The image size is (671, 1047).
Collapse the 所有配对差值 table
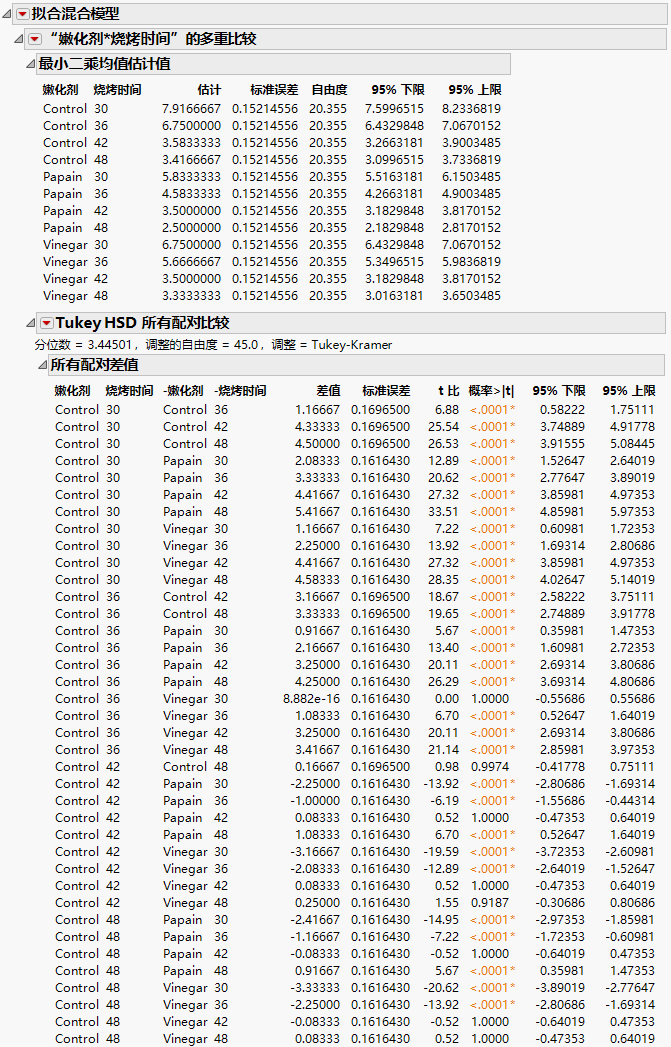(x=43, y=365)
